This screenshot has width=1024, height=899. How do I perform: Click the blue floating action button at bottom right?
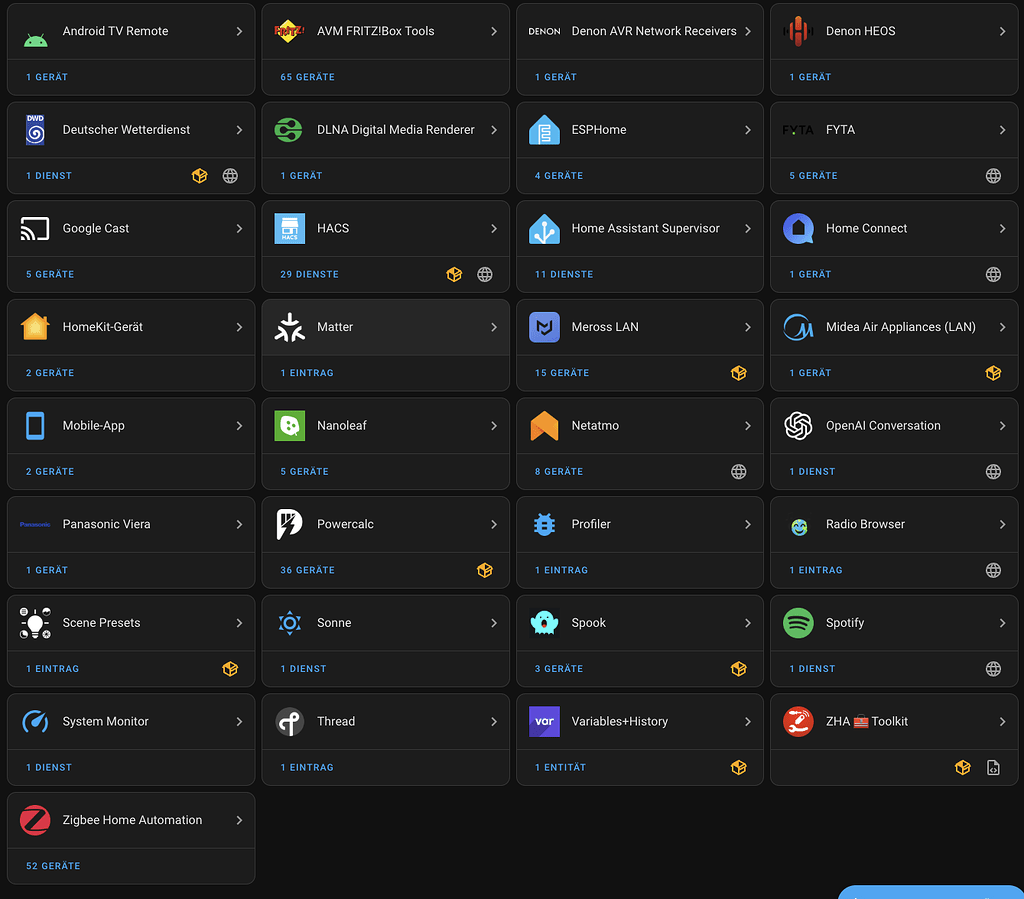pyautogui.click(x=931, y=892)
